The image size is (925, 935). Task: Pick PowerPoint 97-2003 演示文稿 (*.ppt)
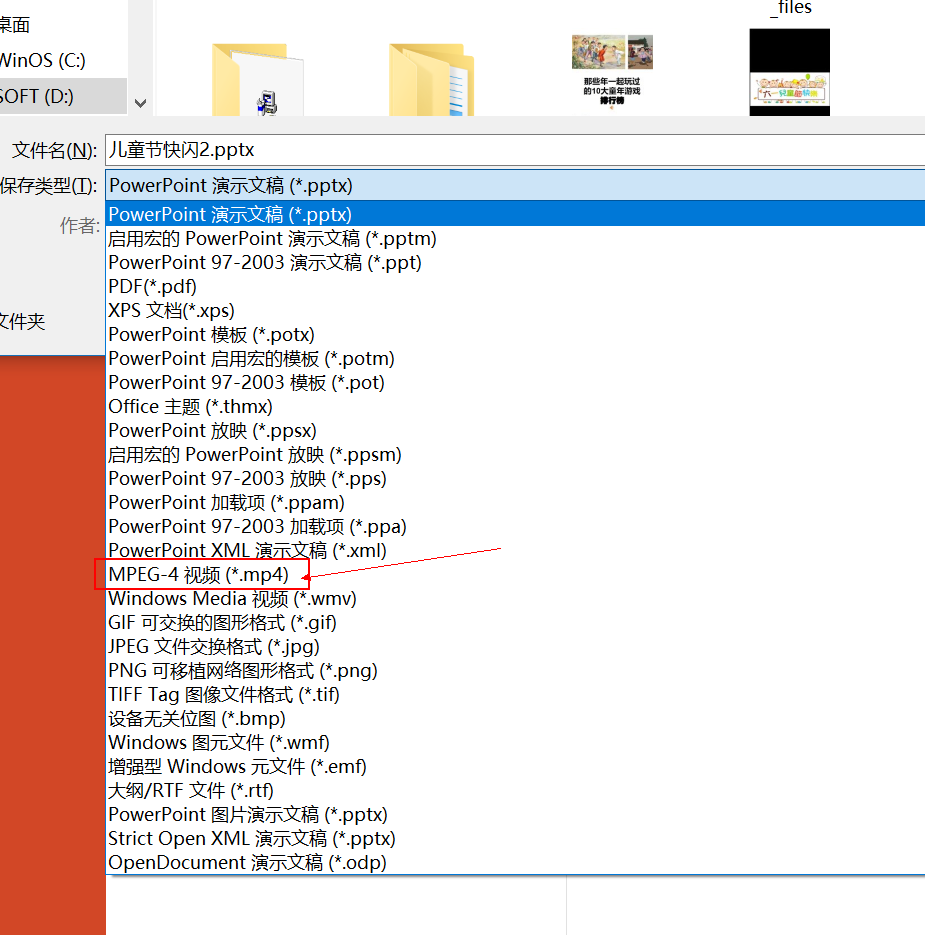click(x=515, y=262)
